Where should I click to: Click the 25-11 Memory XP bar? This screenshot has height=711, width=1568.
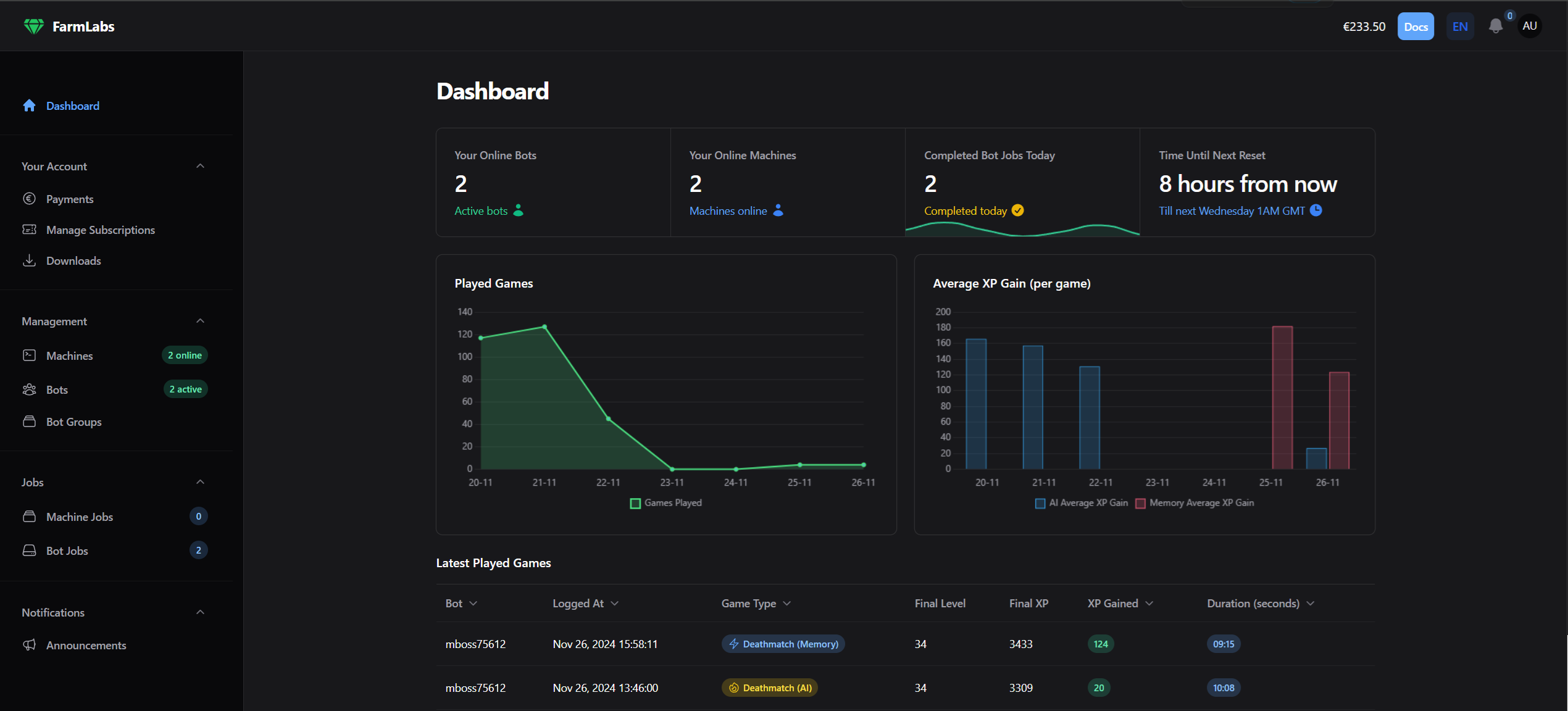coord(1282,397)
